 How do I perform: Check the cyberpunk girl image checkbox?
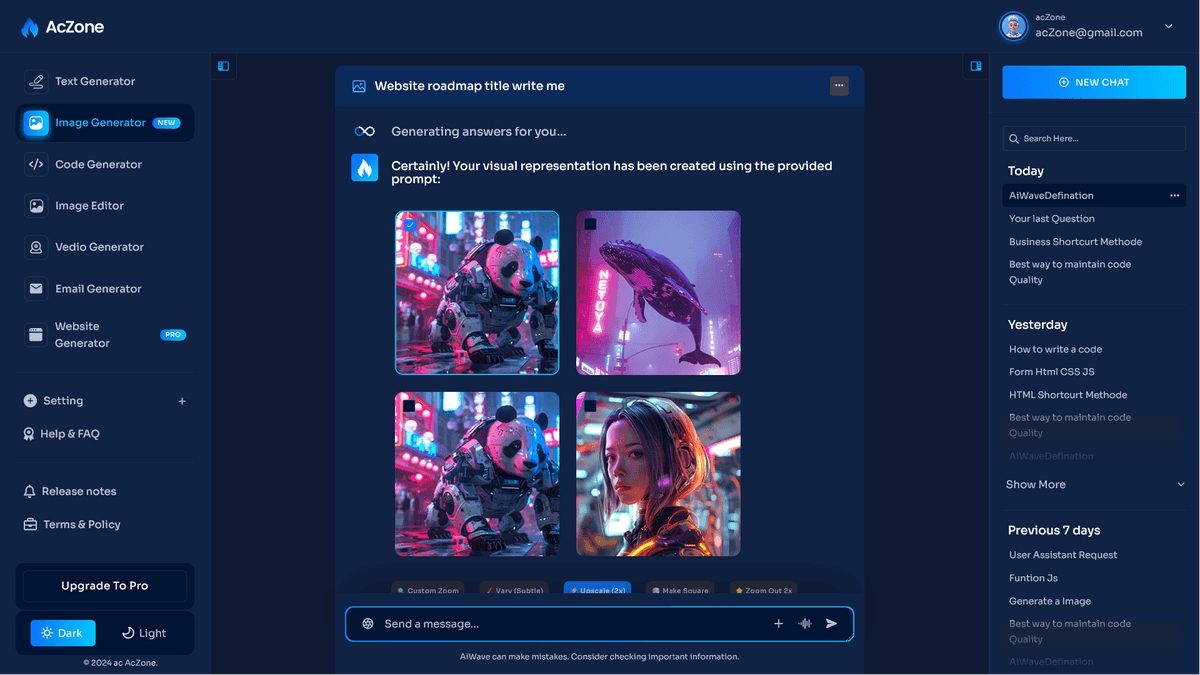[x=590, y=406]
